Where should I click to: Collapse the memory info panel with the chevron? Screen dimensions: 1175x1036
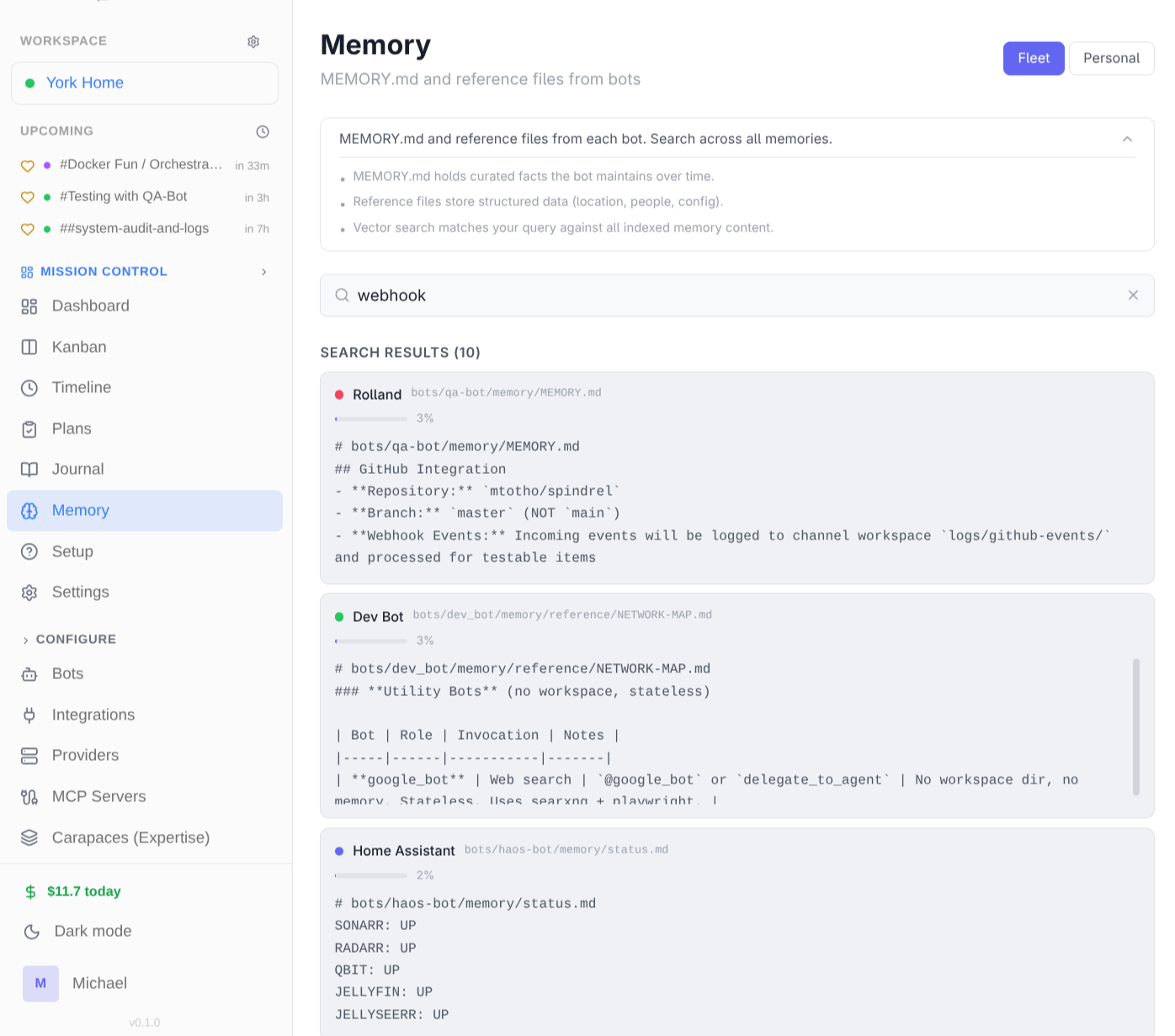click(1128, 139)
